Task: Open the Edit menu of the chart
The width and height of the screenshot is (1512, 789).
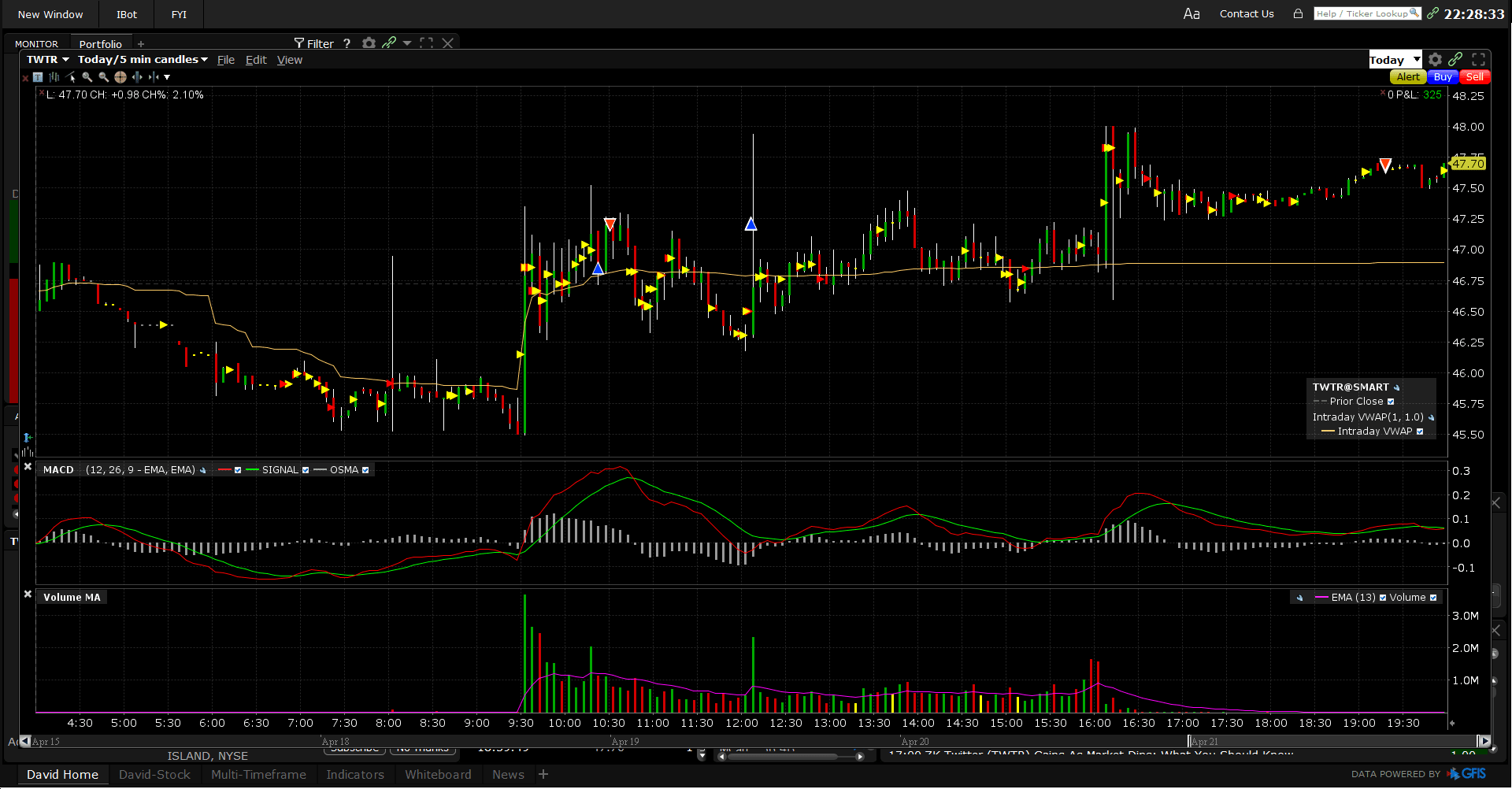Action: point(256,60)
